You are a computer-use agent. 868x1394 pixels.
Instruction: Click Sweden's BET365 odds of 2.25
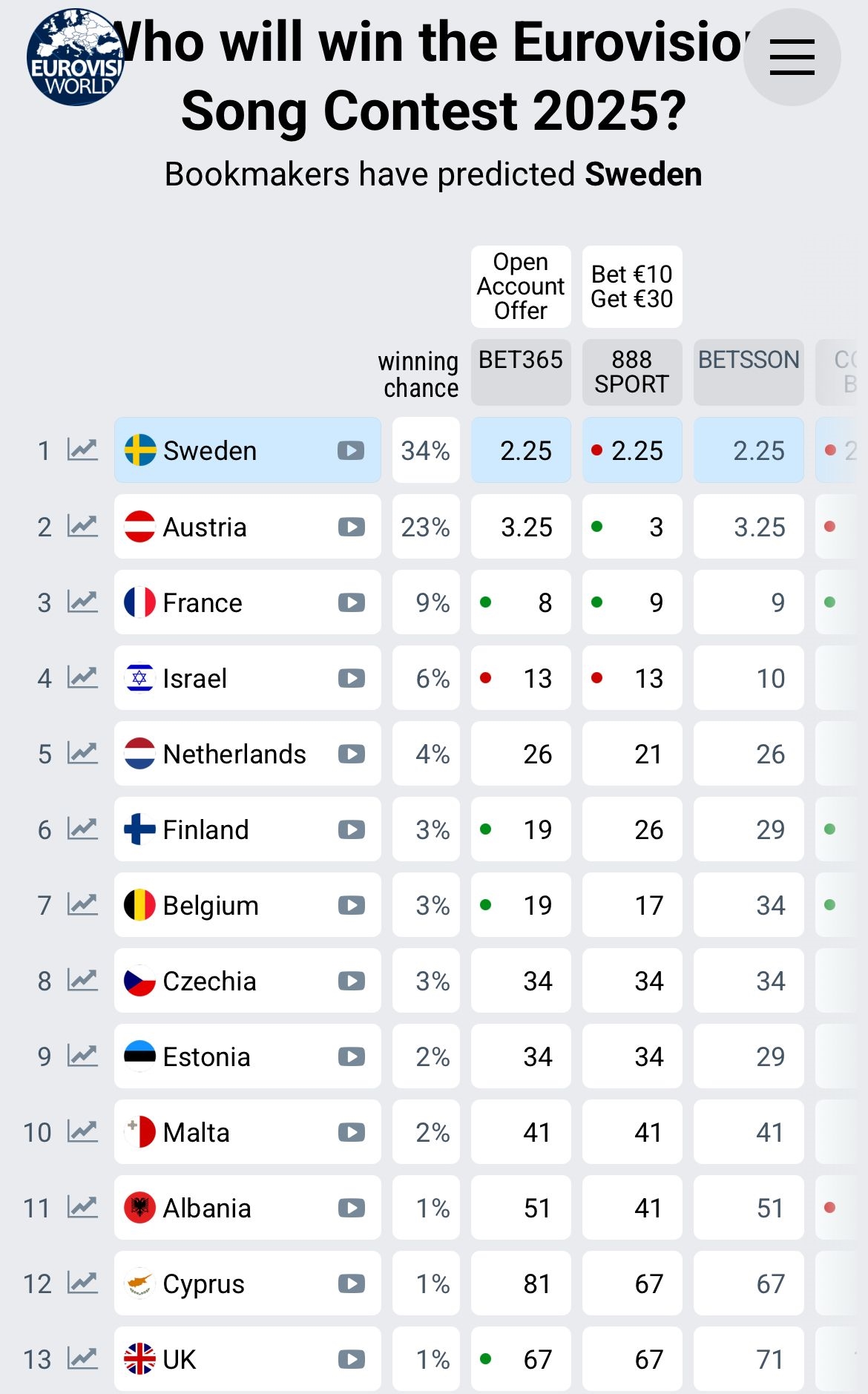click(x=522, y=450)
